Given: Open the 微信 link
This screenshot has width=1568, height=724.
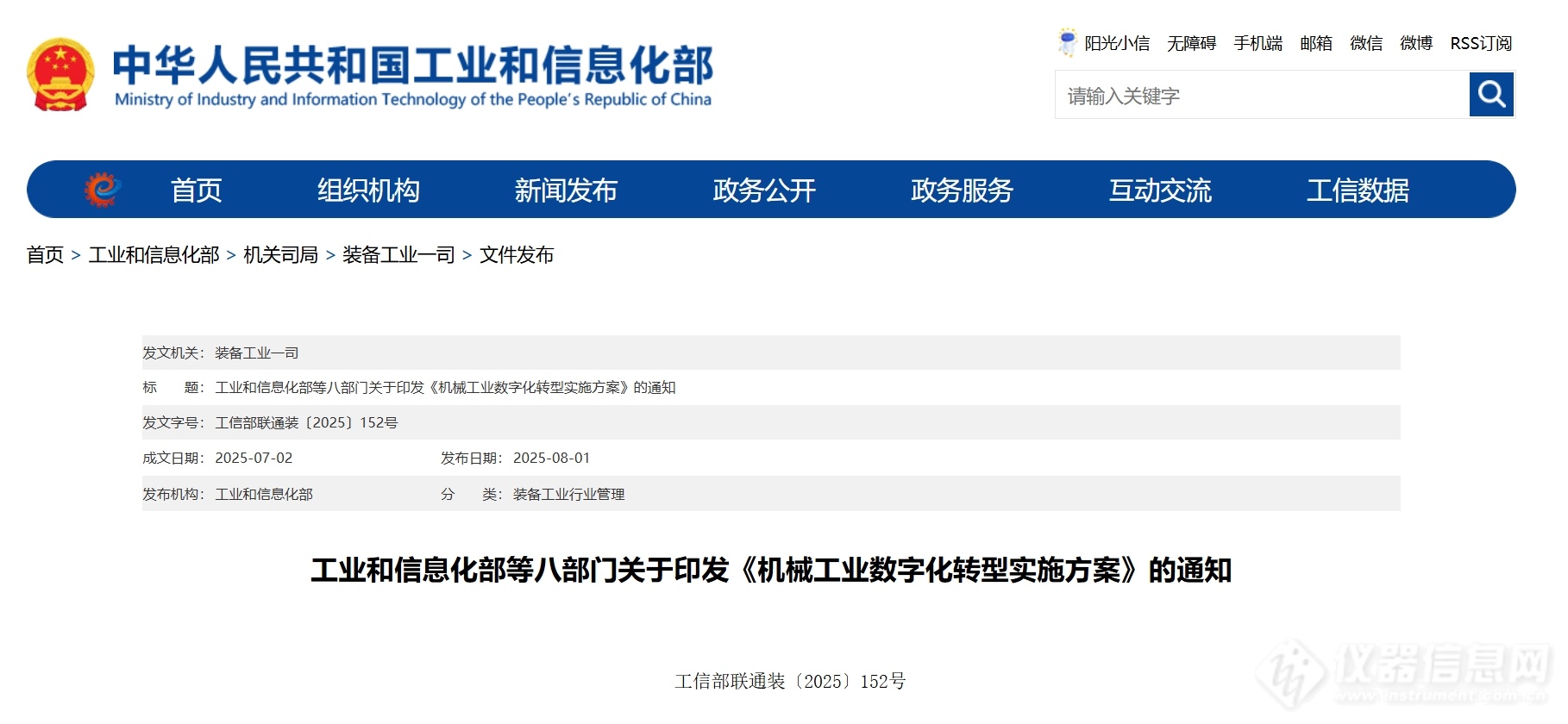Looking at the screenshot, I should click(x=1365, y=43).
